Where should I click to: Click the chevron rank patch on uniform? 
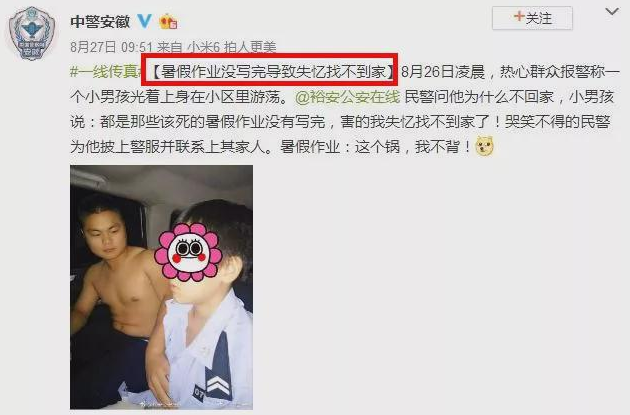(x=218, y=385)
